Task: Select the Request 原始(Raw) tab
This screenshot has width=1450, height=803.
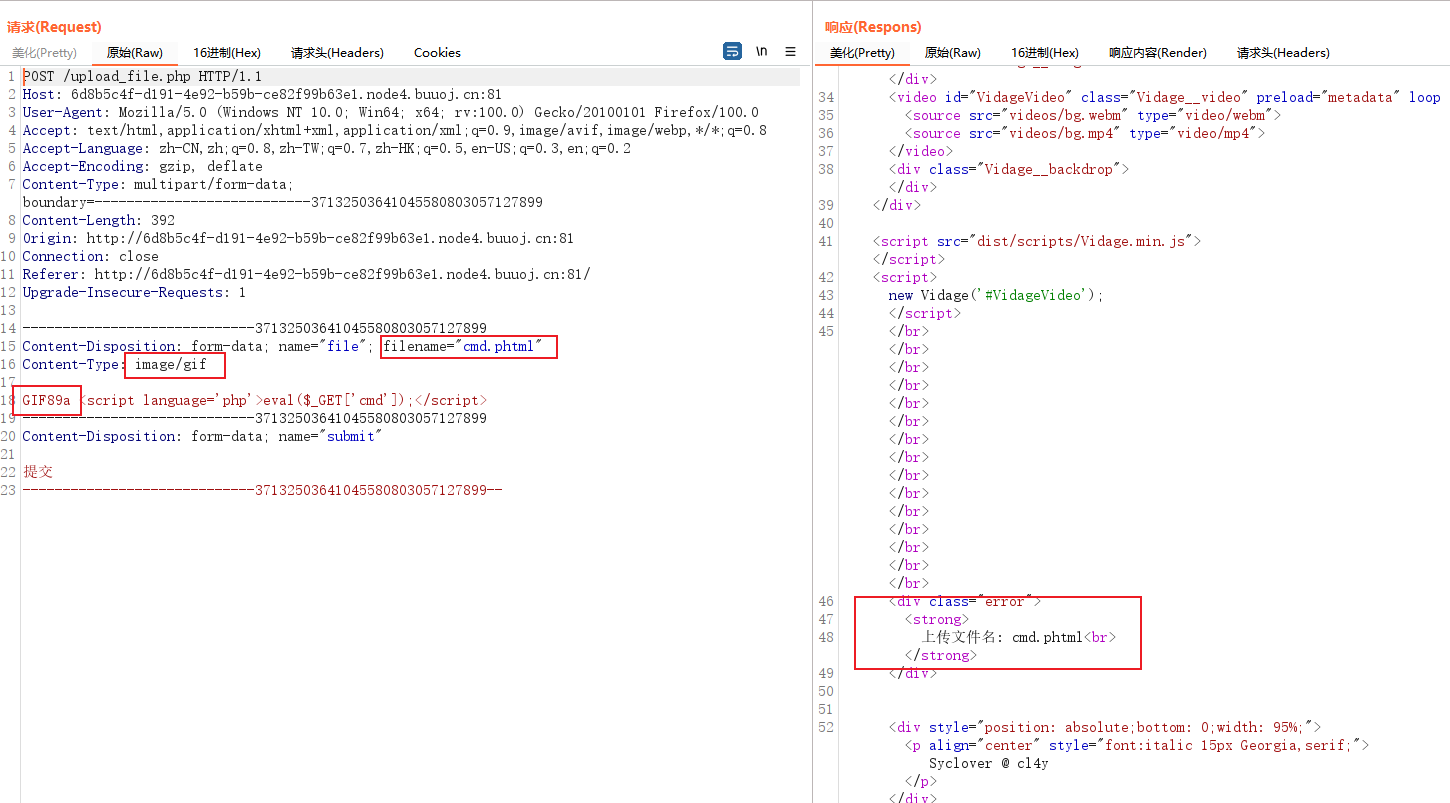Action: point(135,53)
